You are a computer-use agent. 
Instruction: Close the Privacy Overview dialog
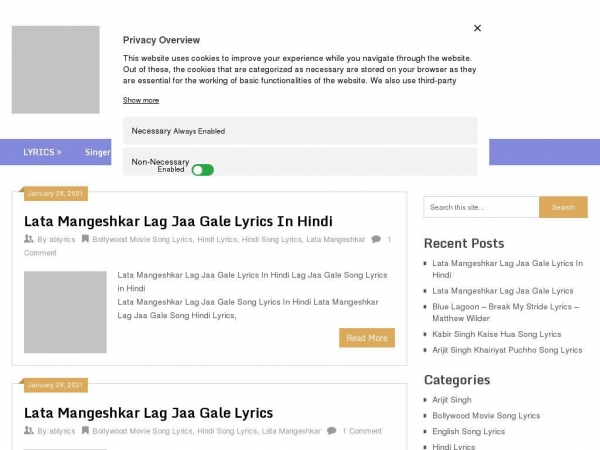pyautogui.click(x=477, y=28)
